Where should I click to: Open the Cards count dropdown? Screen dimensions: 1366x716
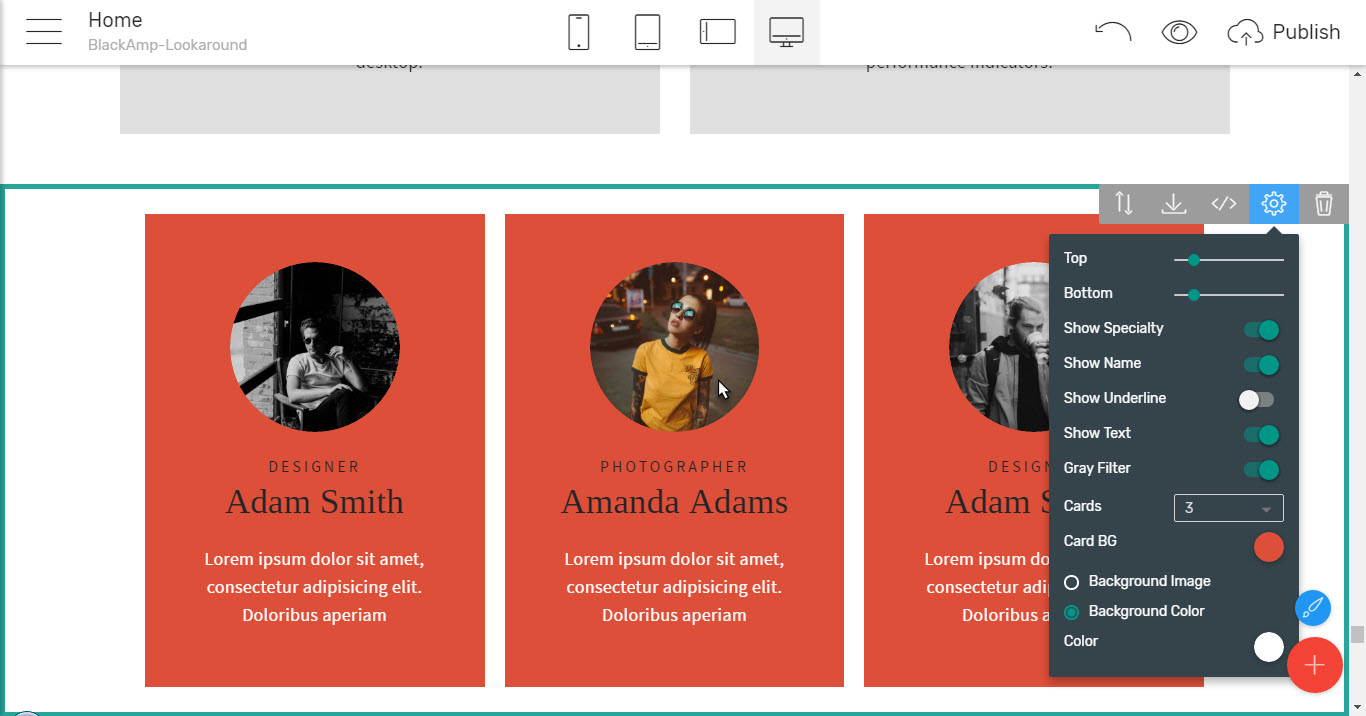(1228, 508)
